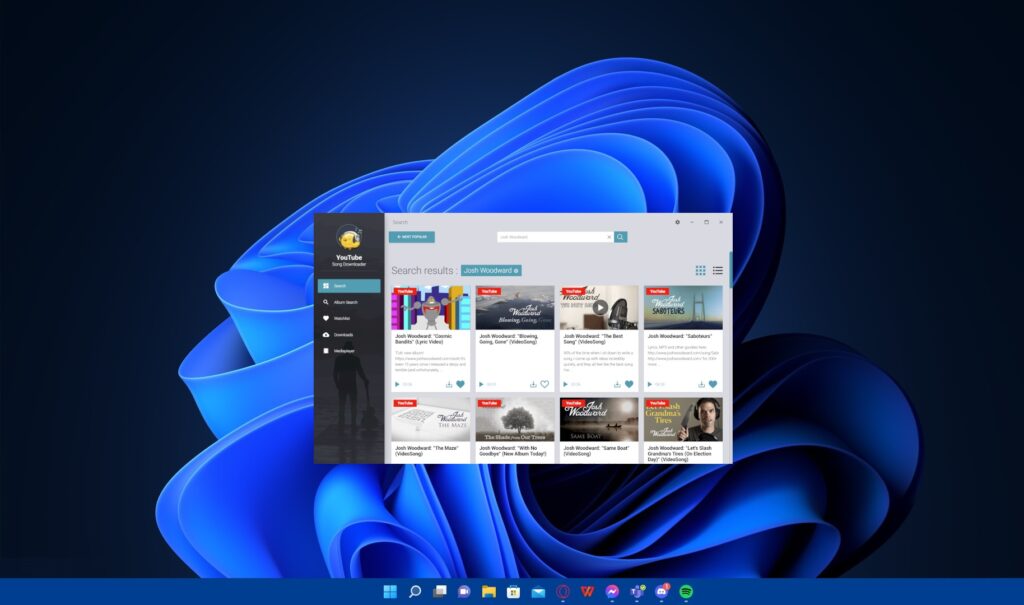Add Blowing, Going, Gone to favorites

click(545, 385)
